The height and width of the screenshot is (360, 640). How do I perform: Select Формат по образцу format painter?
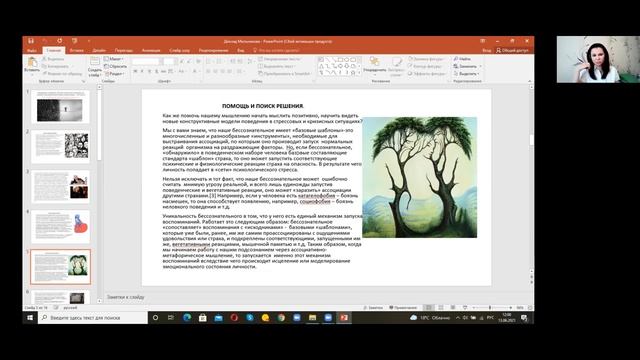click(62, 73)
